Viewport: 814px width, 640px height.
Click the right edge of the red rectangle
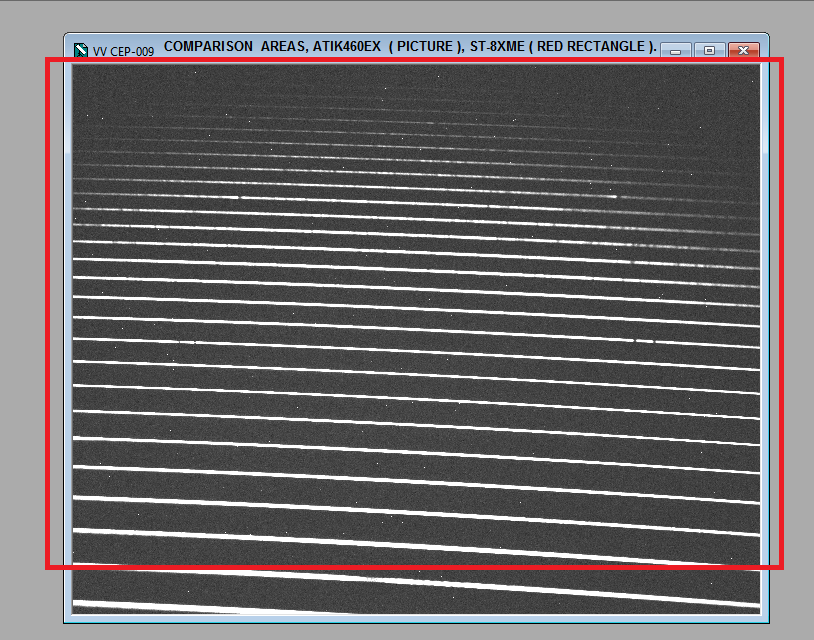click(780, 300)
